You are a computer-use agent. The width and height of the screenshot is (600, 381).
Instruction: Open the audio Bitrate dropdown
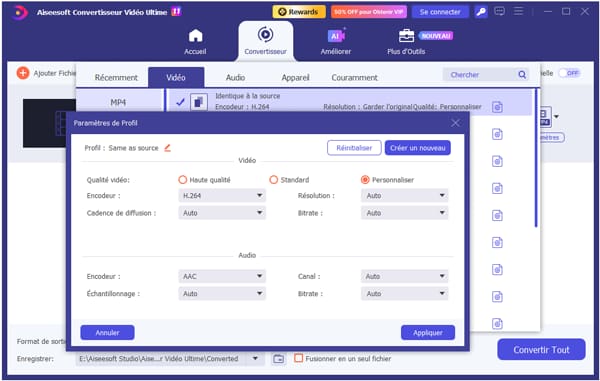click(x=404, y=293)
